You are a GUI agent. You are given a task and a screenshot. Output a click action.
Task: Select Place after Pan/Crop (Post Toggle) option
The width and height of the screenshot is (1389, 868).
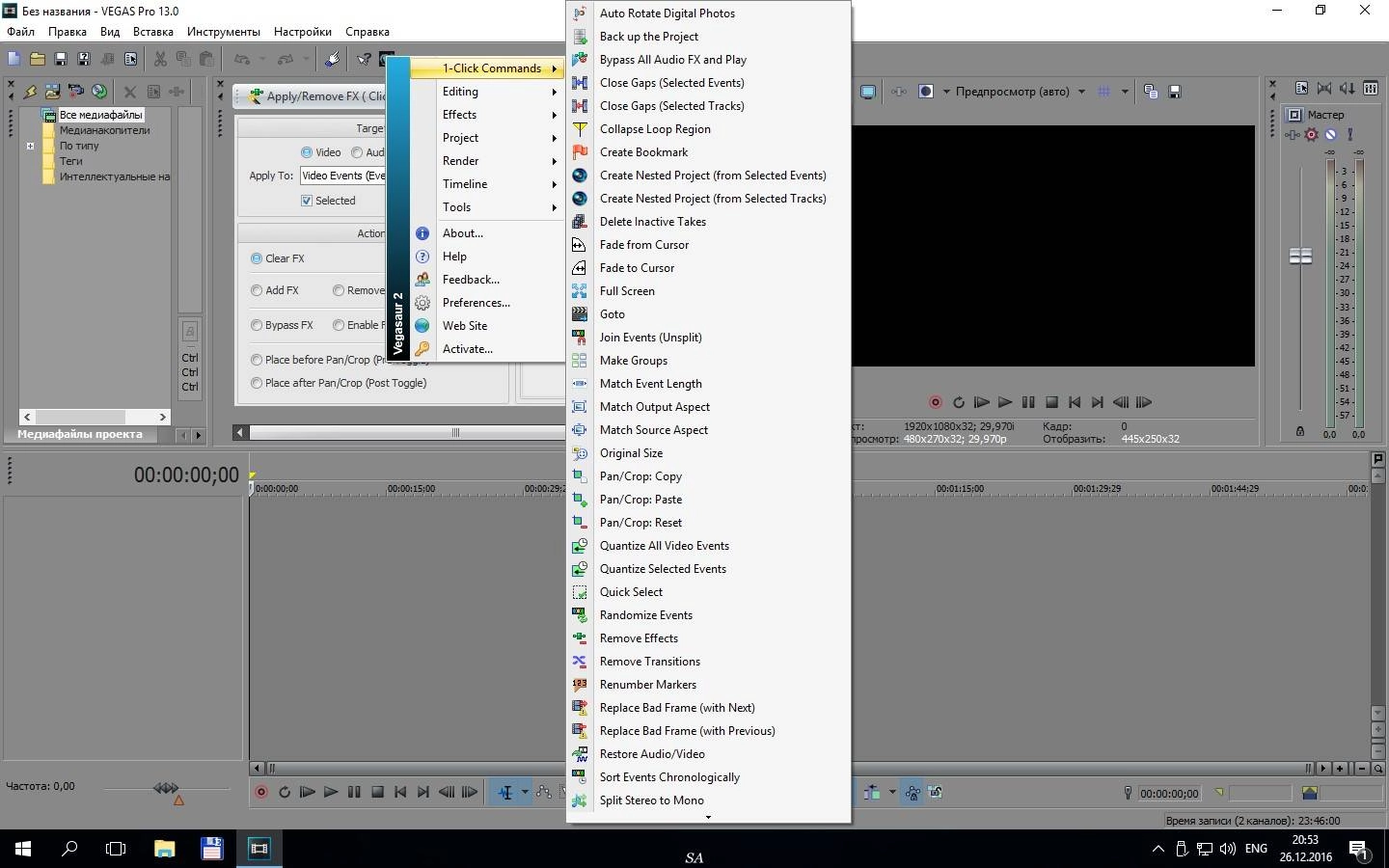pyautogui.click(x=257, y=383)
